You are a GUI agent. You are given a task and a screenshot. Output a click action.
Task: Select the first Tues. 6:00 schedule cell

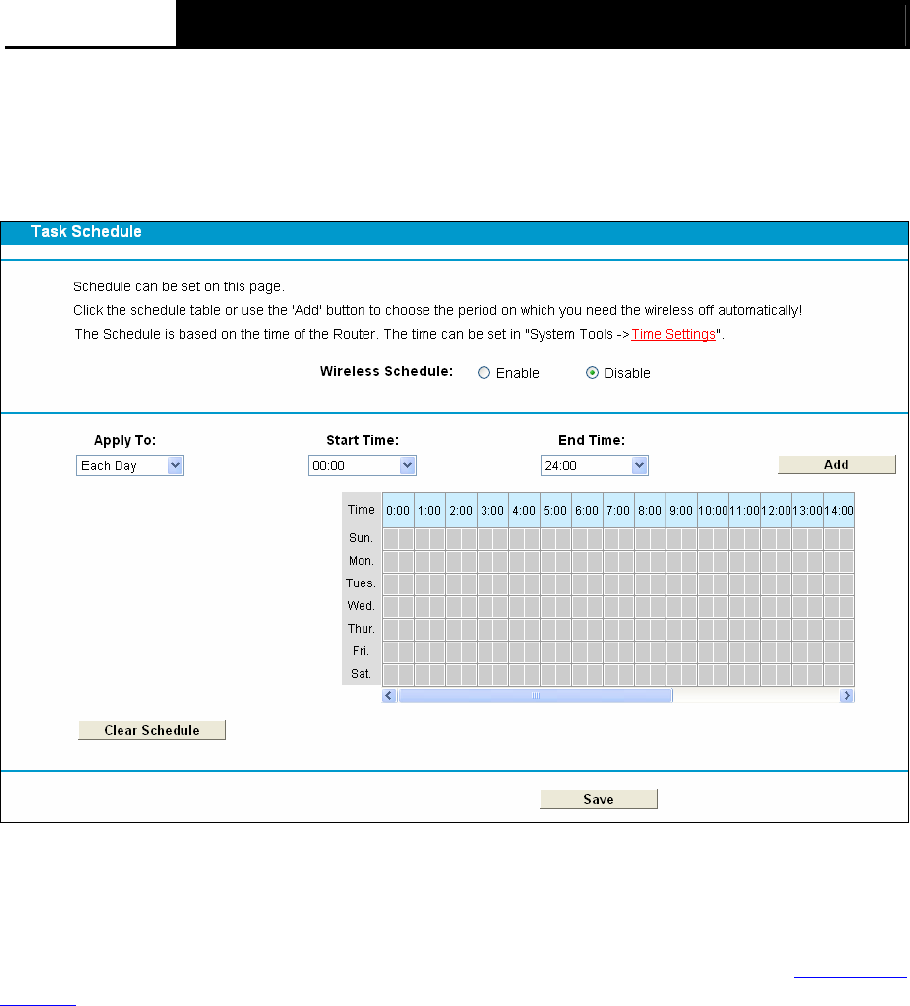579,584
